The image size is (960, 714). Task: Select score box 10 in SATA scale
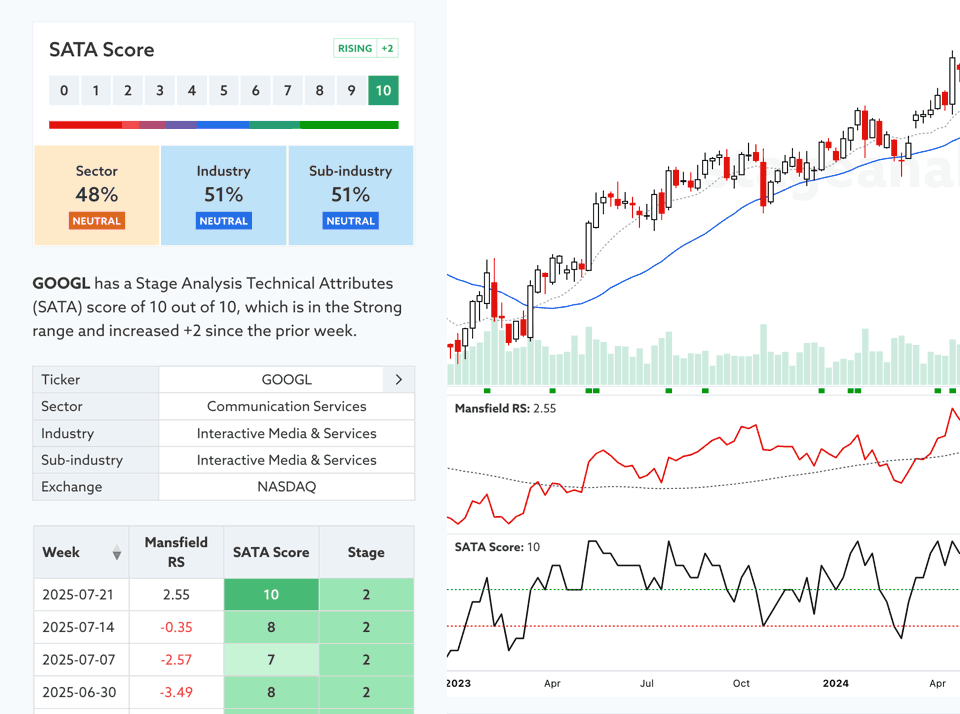(x=383, y=91)
